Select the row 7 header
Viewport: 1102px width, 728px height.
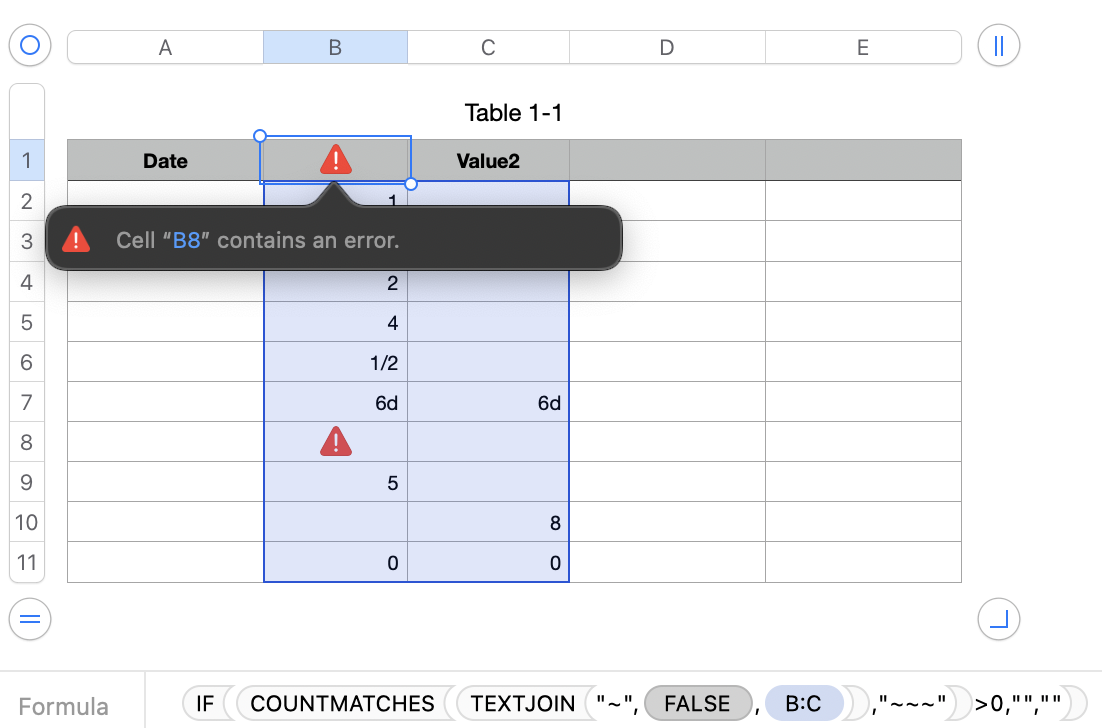pyautogui.click(x=27, y=402)
